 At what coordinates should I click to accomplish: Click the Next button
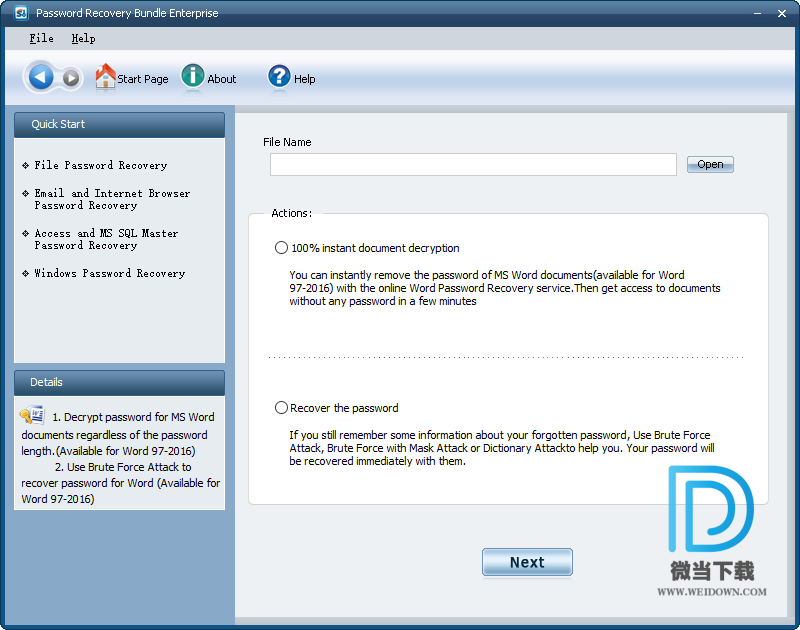tap(527, 562)
